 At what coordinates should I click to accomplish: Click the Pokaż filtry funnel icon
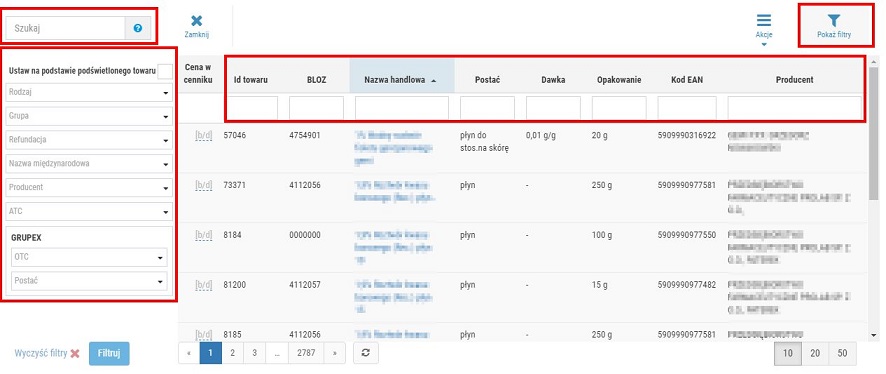coord(834,21)
